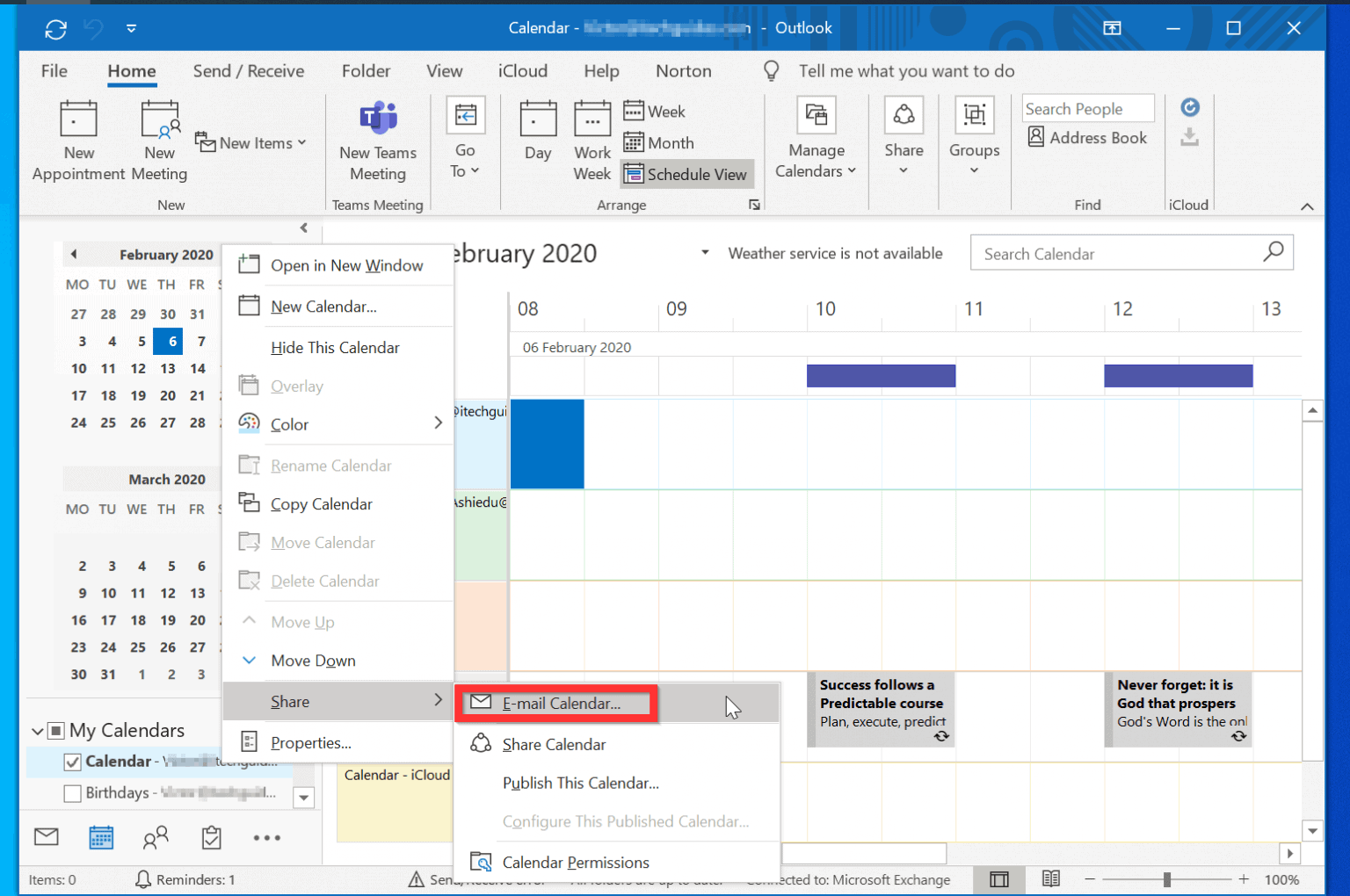Open the iCloud tab
The width and height of the screenshot is (1350, 896).
point(523,71)
